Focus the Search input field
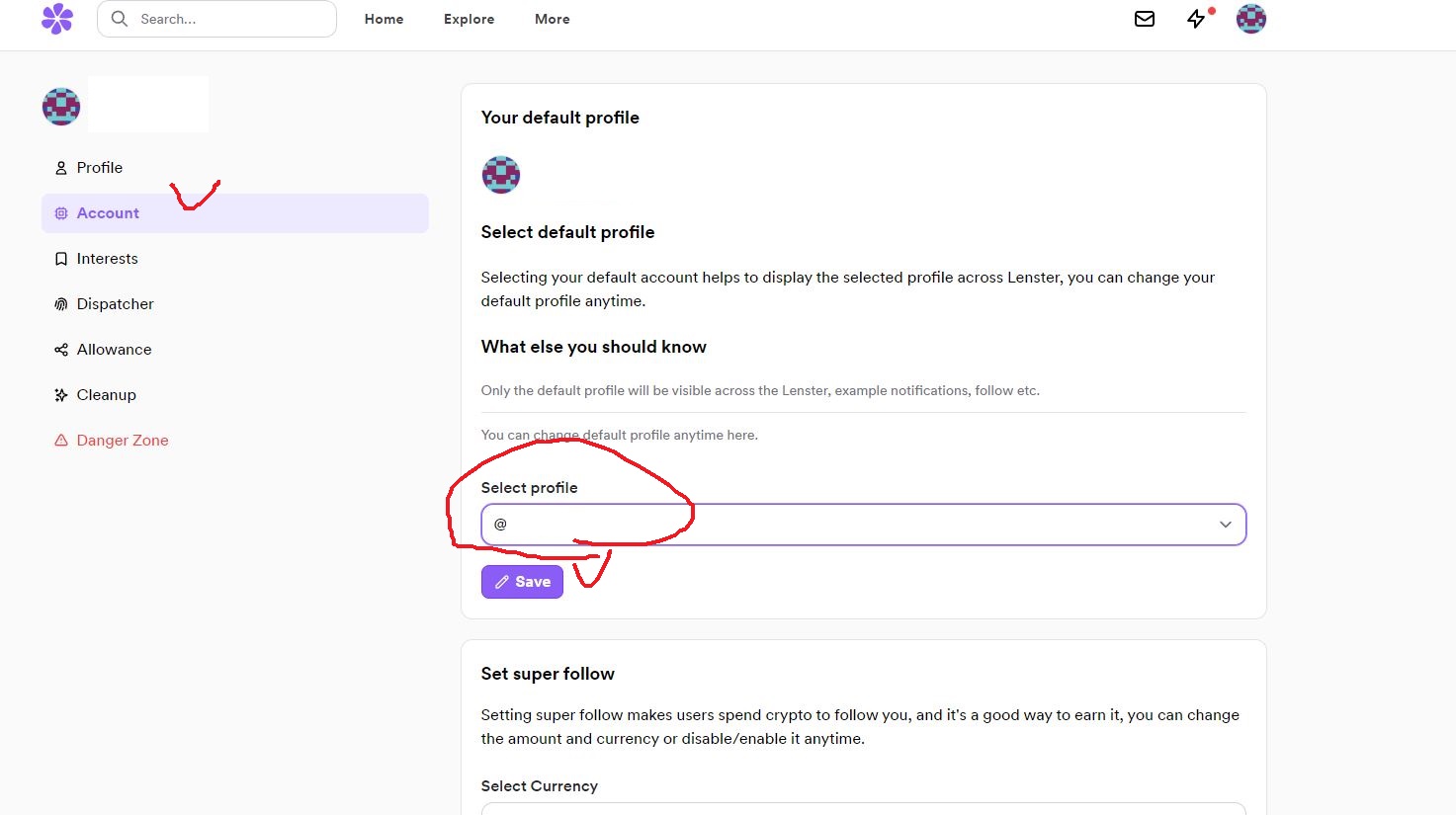1456x815 pixels. coord(216,19)
